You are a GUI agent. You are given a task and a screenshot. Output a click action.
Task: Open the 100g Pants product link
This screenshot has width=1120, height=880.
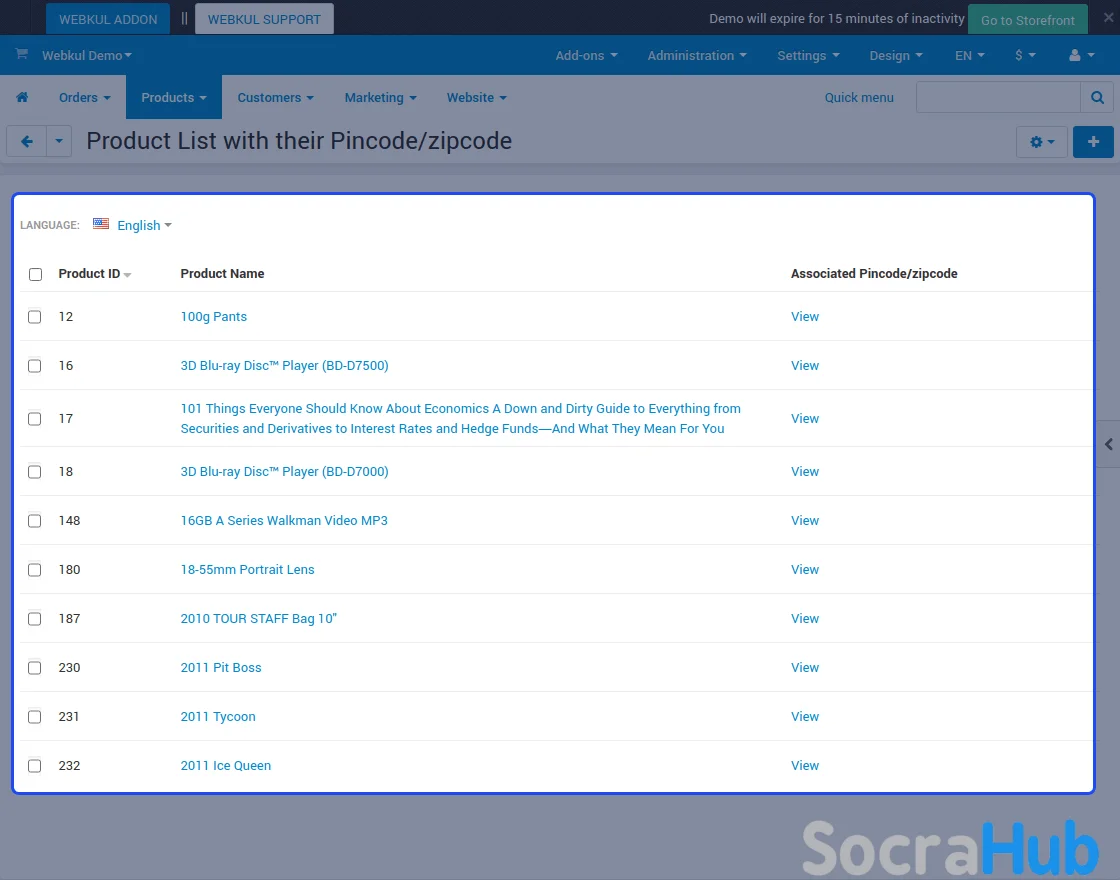click(214, 316)
